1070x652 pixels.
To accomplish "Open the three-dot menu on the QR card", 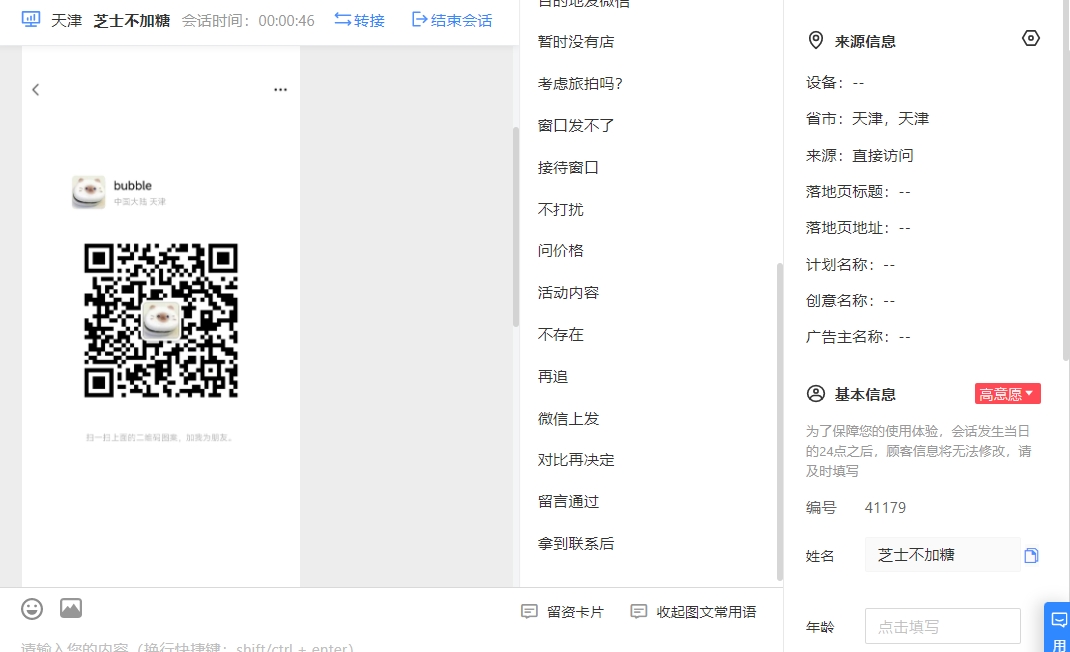I will 280,89.
